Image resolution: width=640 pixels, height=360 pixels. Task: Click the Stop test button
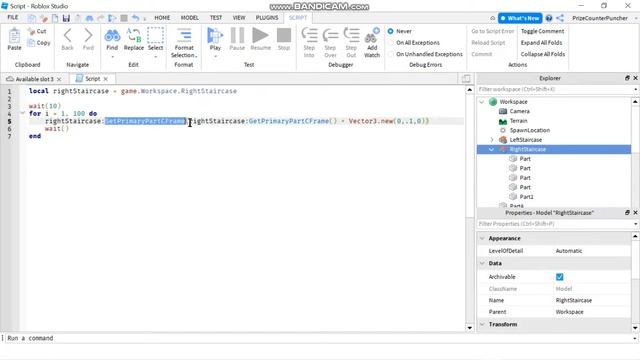[284, 36]
